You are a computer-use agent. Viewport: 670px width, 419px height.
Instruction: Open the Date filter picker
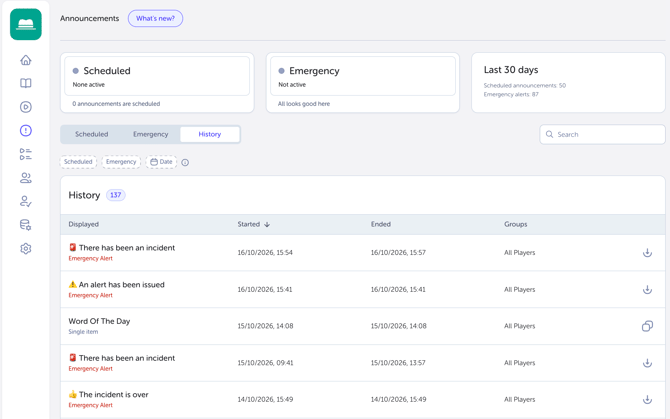tap(161, 162)
